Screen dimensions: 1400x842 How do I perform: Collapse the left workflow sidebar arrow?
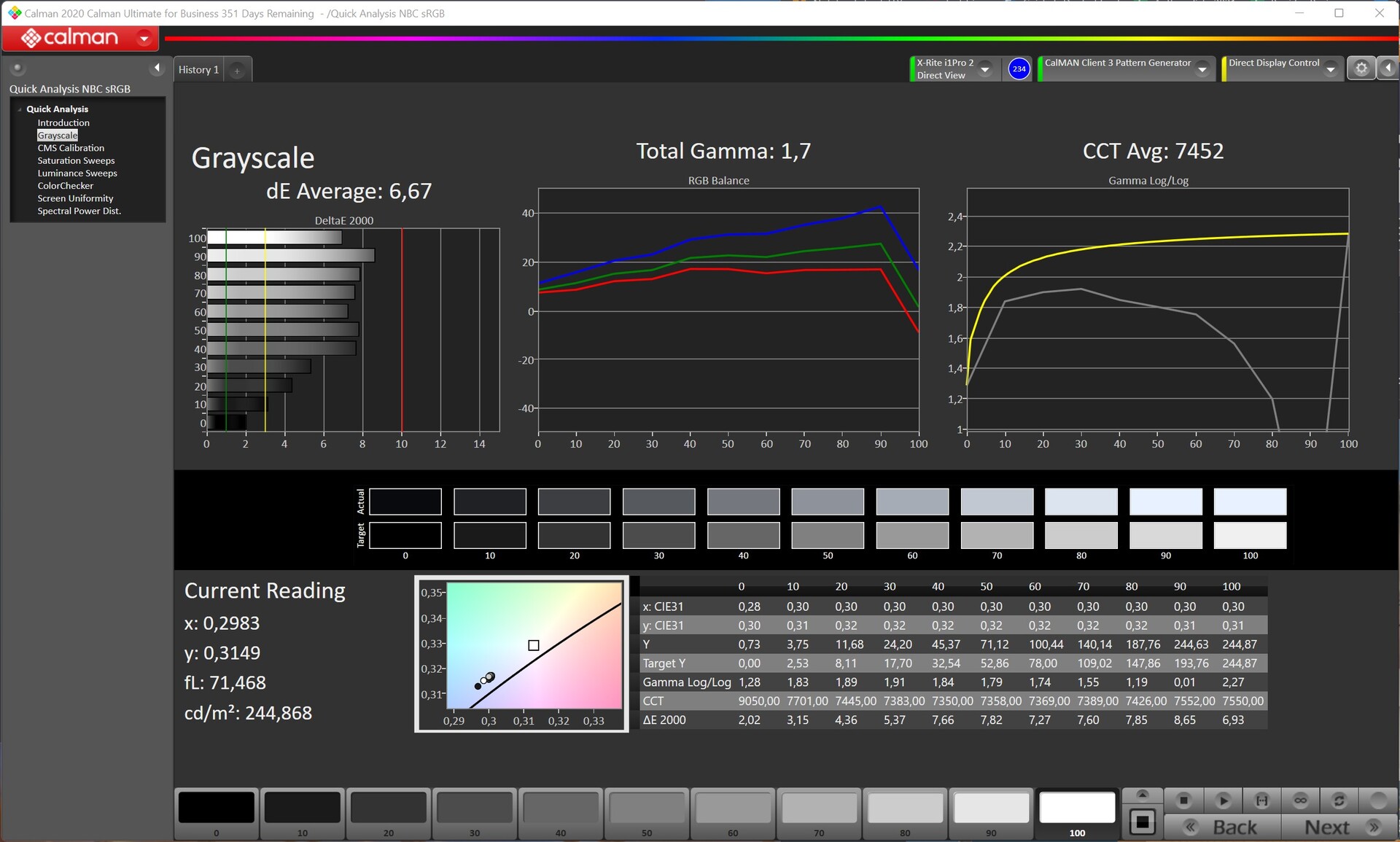tap(157, 68)
